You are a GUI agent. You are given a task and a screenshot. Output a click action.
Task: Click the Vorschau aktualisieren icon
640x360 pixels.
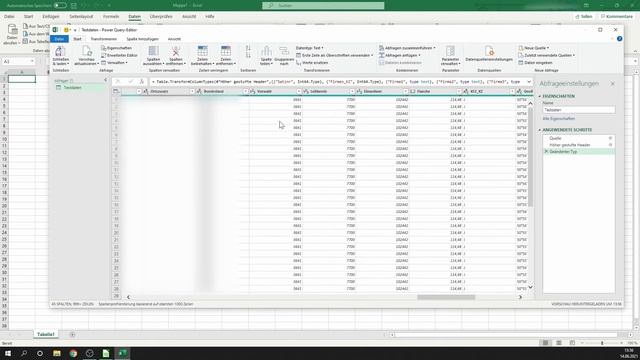(87, 51)
